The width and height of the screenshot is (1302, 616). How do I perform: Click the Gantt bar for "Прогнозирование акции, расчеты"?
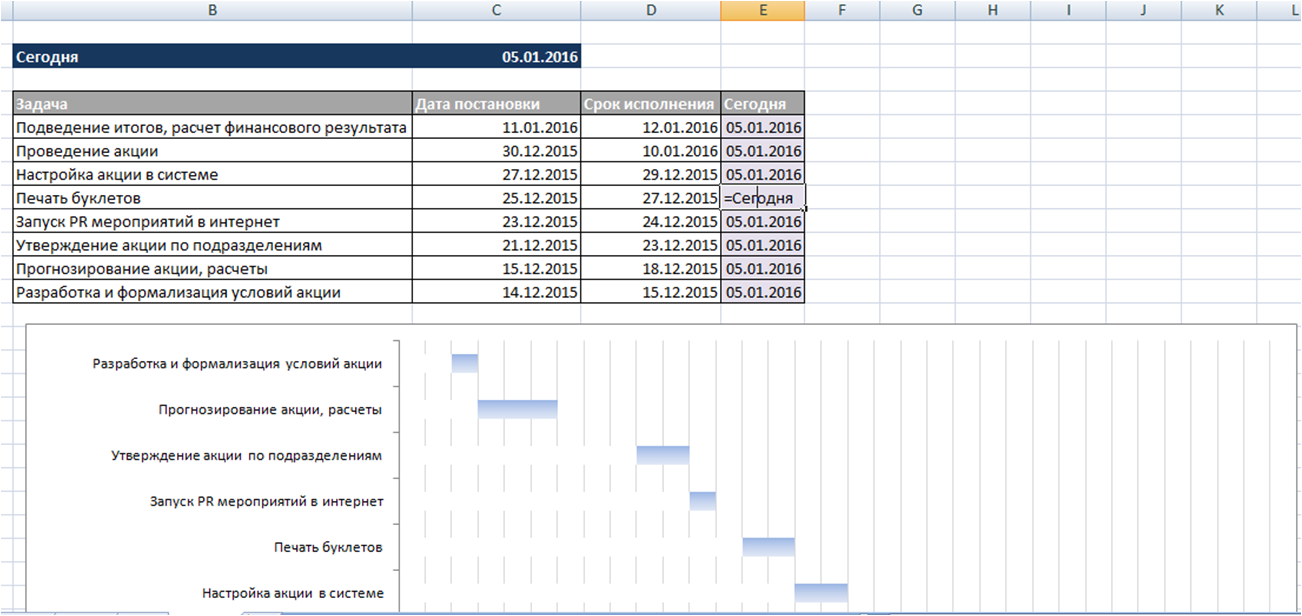(x=517, y=409)
